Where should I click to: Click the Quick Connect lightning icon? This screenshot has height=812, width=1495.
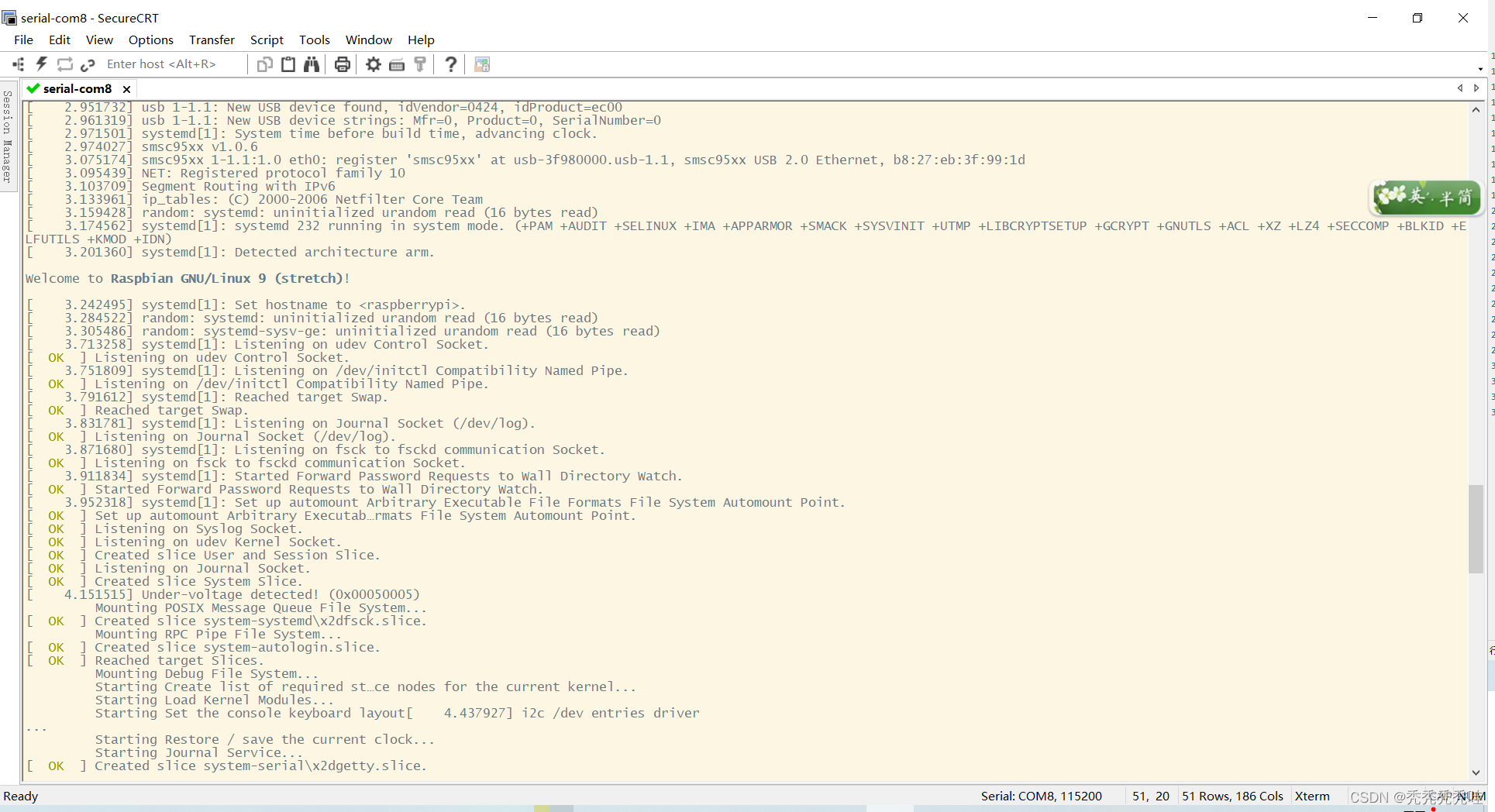click(x=42, y=64)
